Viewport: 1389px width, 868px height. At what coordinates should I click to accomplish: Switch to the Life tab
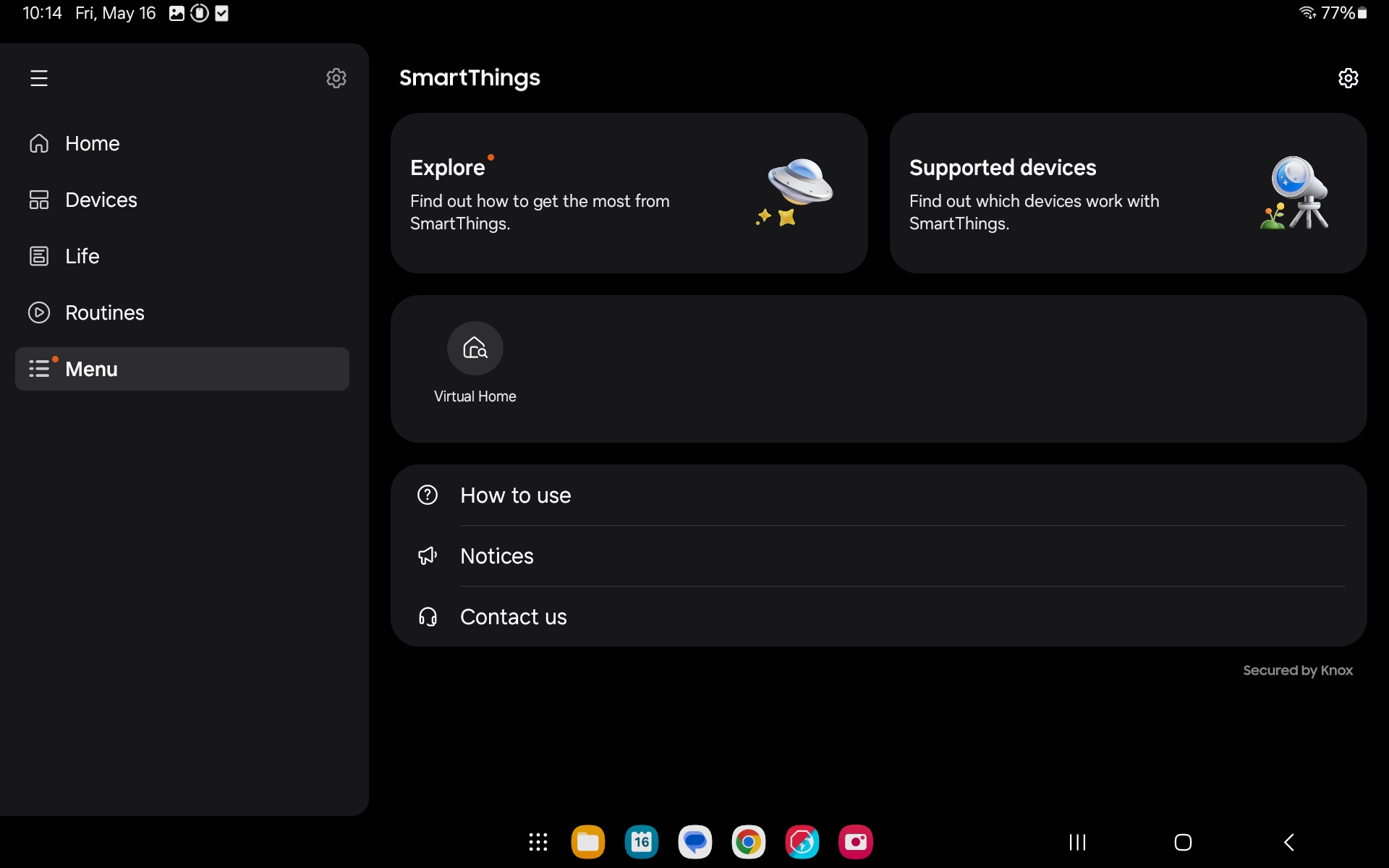[x=82, y=256]
